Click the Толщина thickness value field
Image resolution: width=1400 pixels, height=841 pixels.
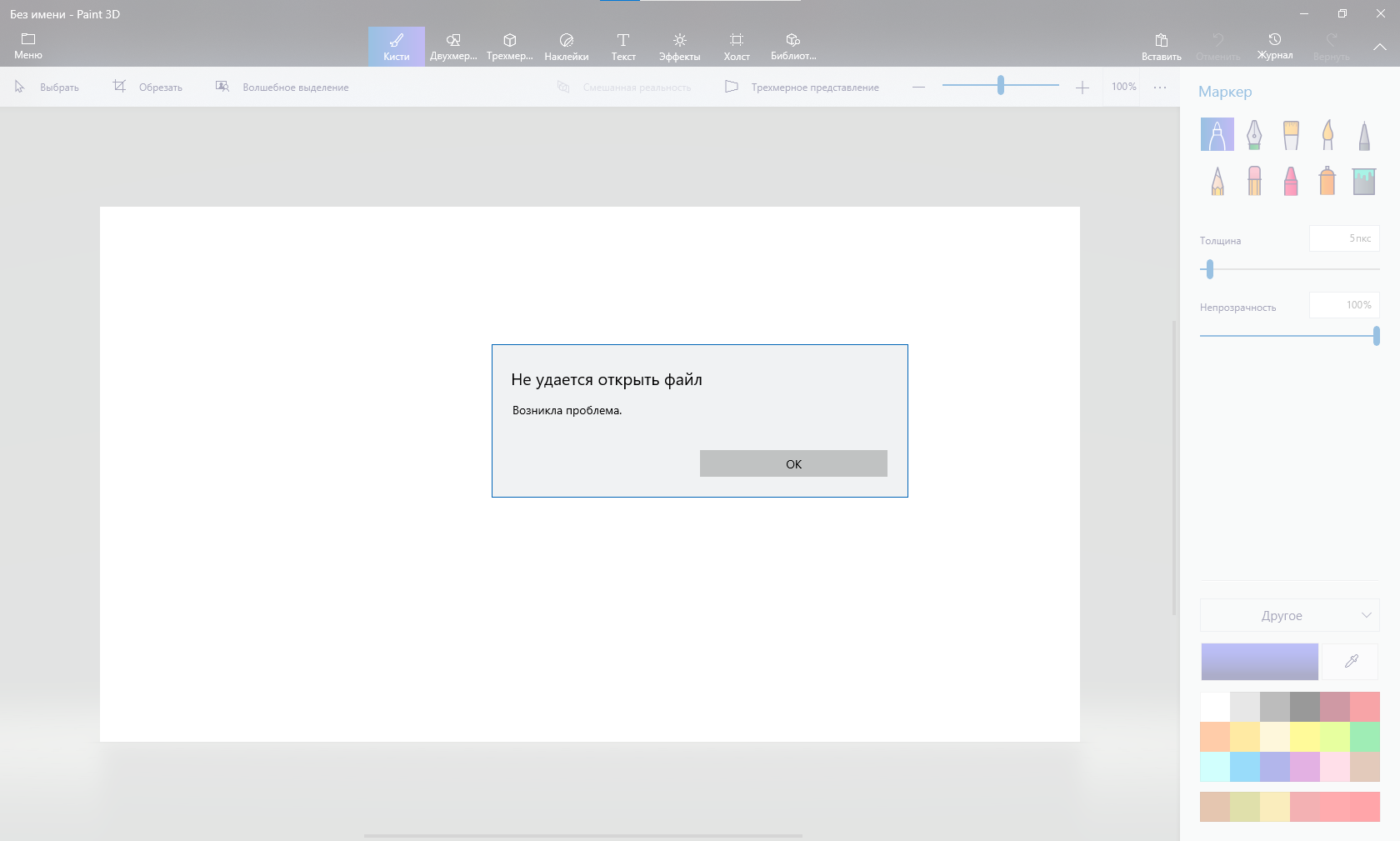point(1344,238)
